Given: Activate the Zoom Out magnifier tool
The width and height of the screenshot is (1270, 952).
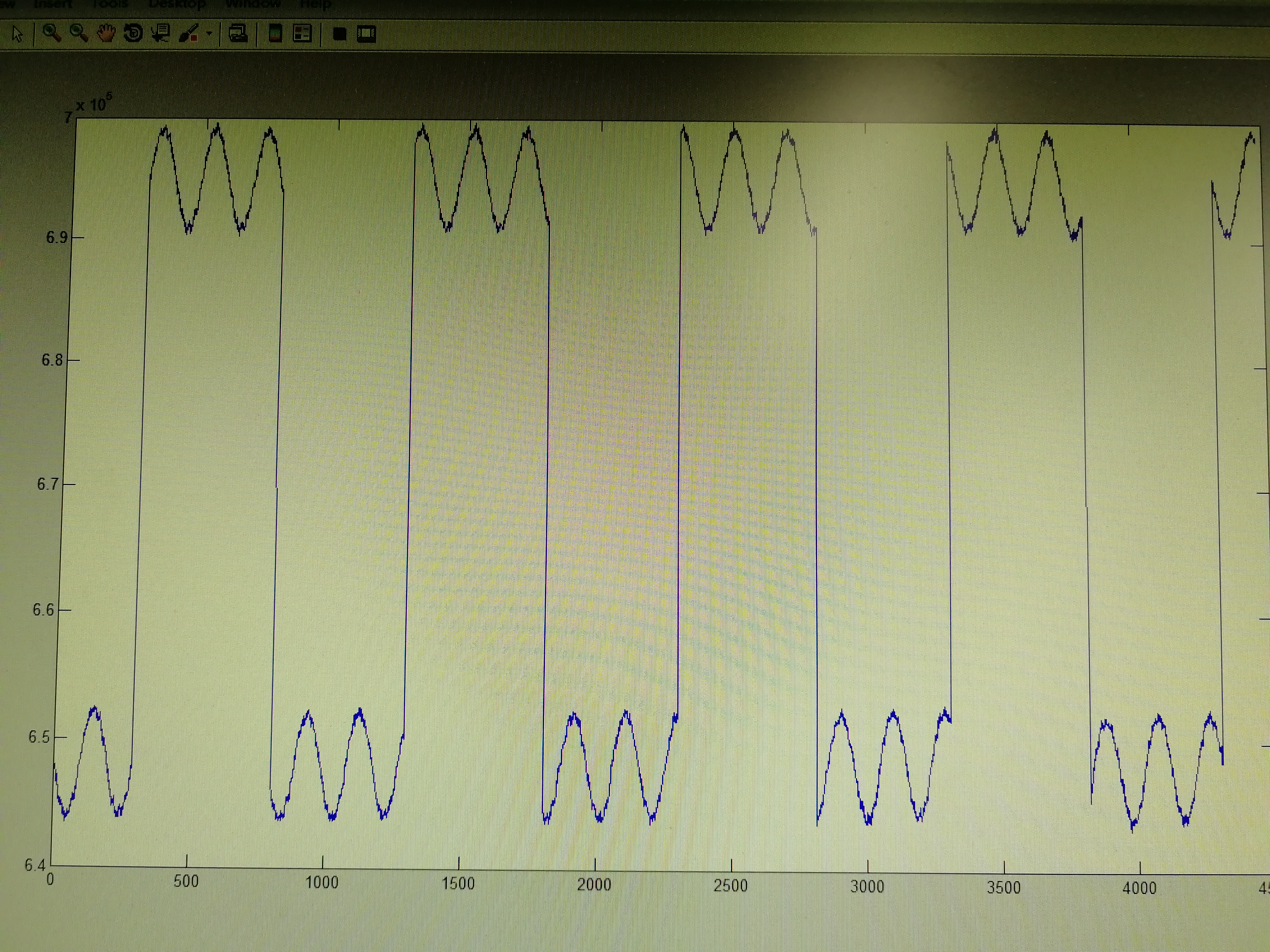Looking at the screenshot, I should point(79,33).
